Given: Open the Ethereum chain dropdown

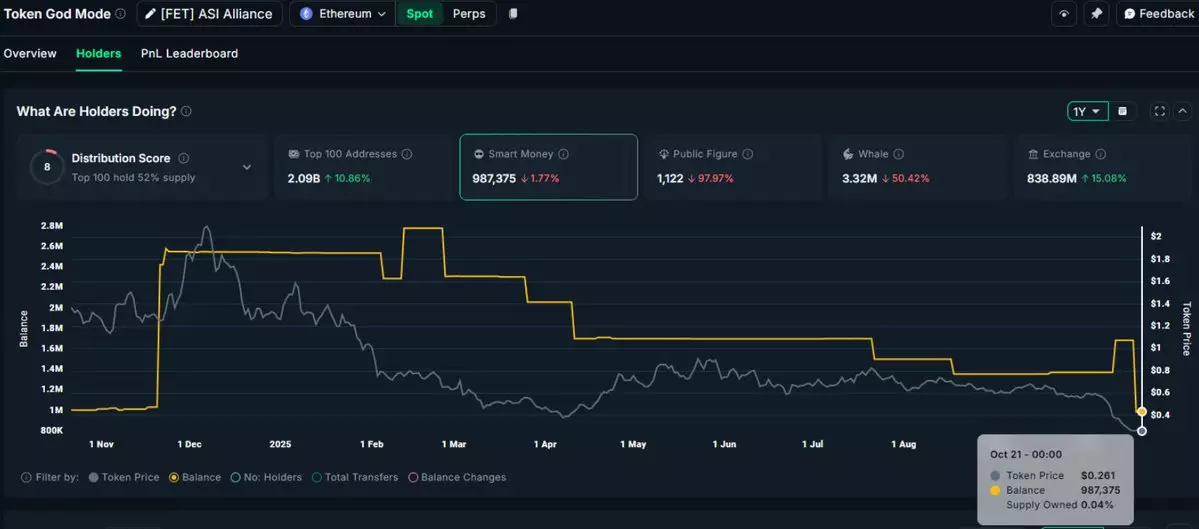Looking at the screenshot, I should point(343,14).
